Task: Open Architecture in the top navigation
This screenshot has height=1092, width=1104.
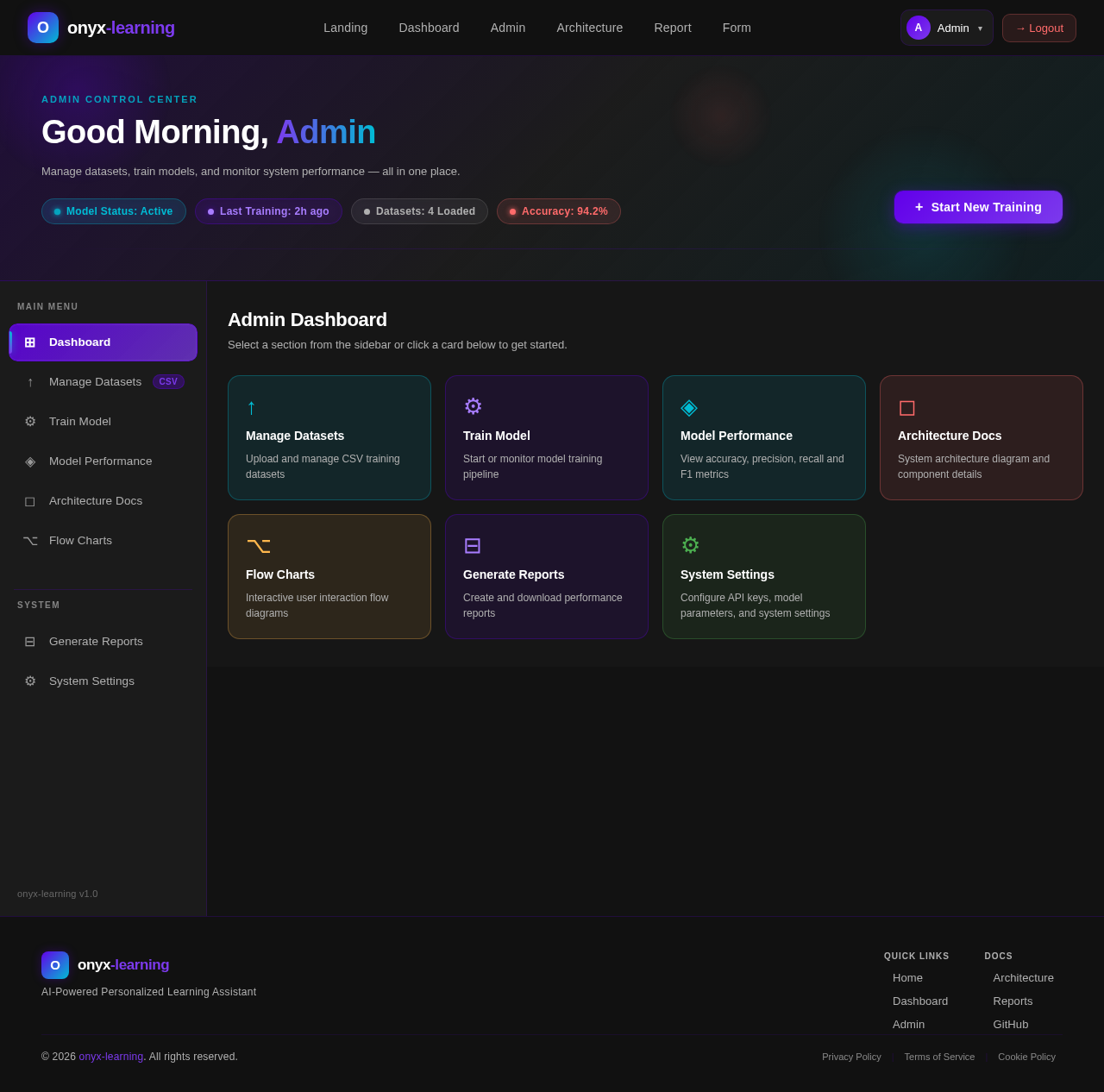Action: click(590, 28)
